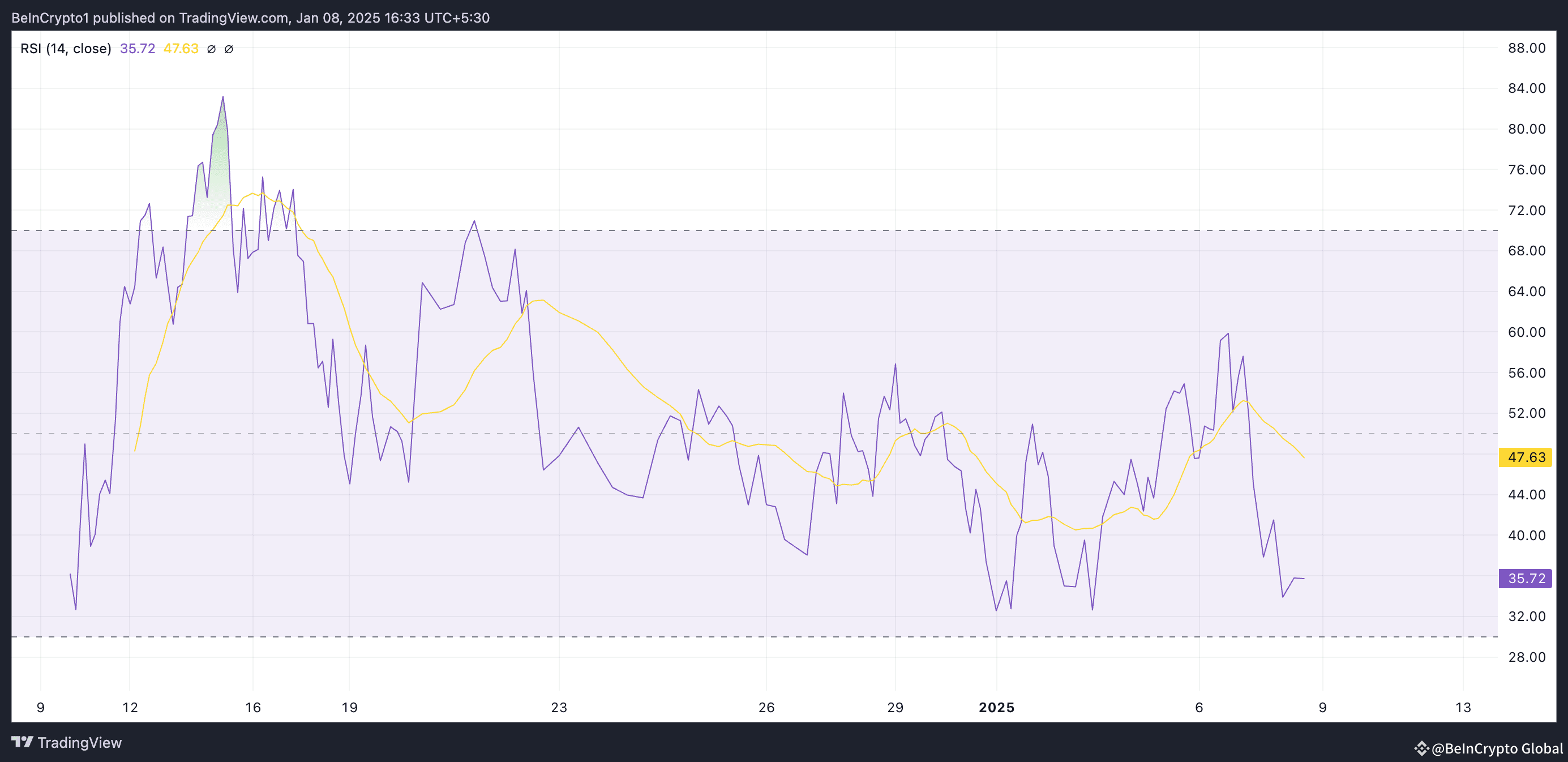
Task: Click the date label 23 on time axis
Action: (x=559, y=707)
